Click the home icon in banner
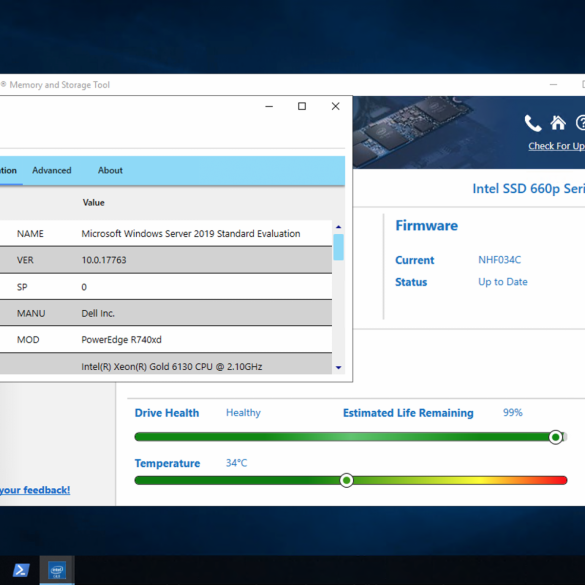Image resolution: width=585 pixels, height=585 pixels. click(x=558, y=123)
